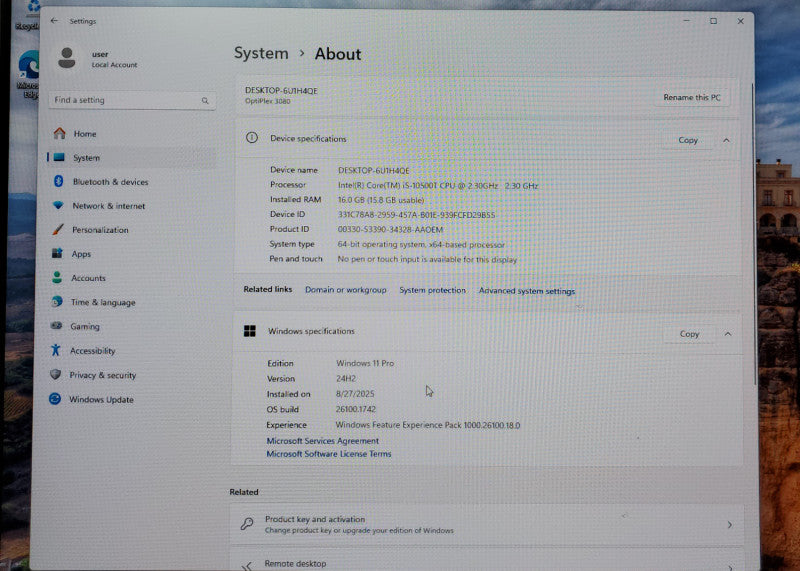Click the Network wifi icon

[x=58, y=205]
